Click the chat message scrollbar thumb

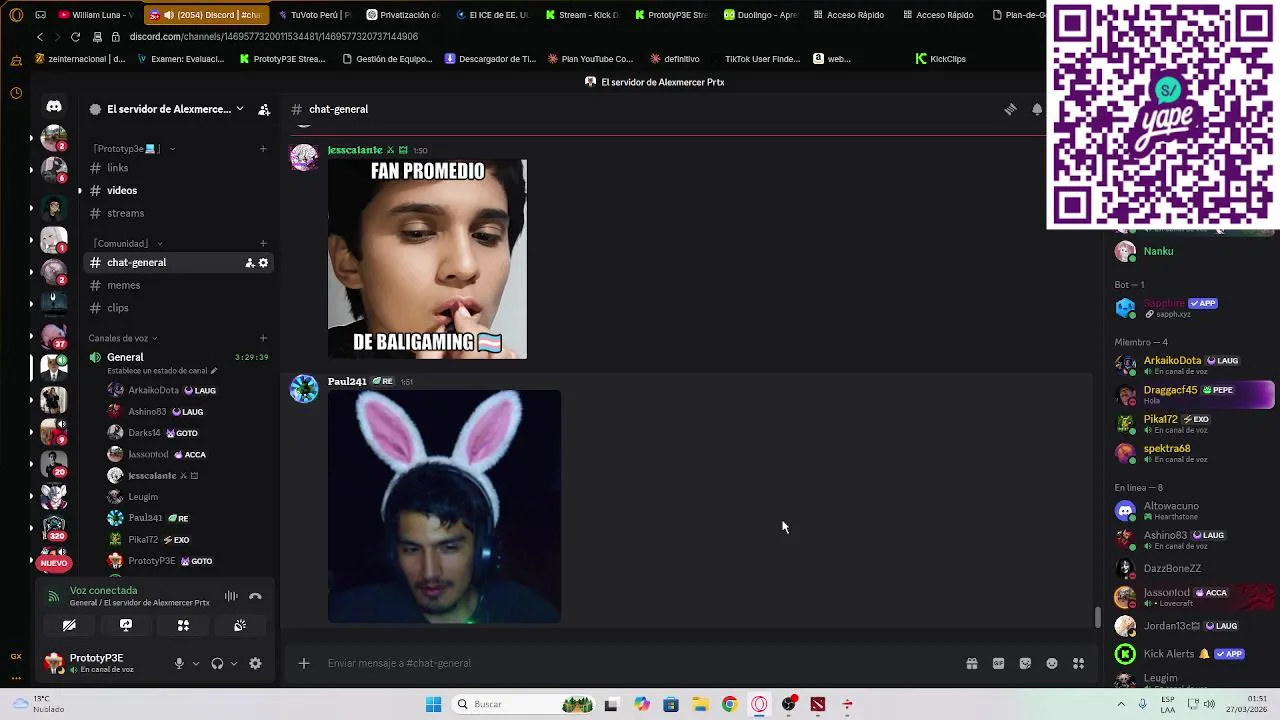1097,618
